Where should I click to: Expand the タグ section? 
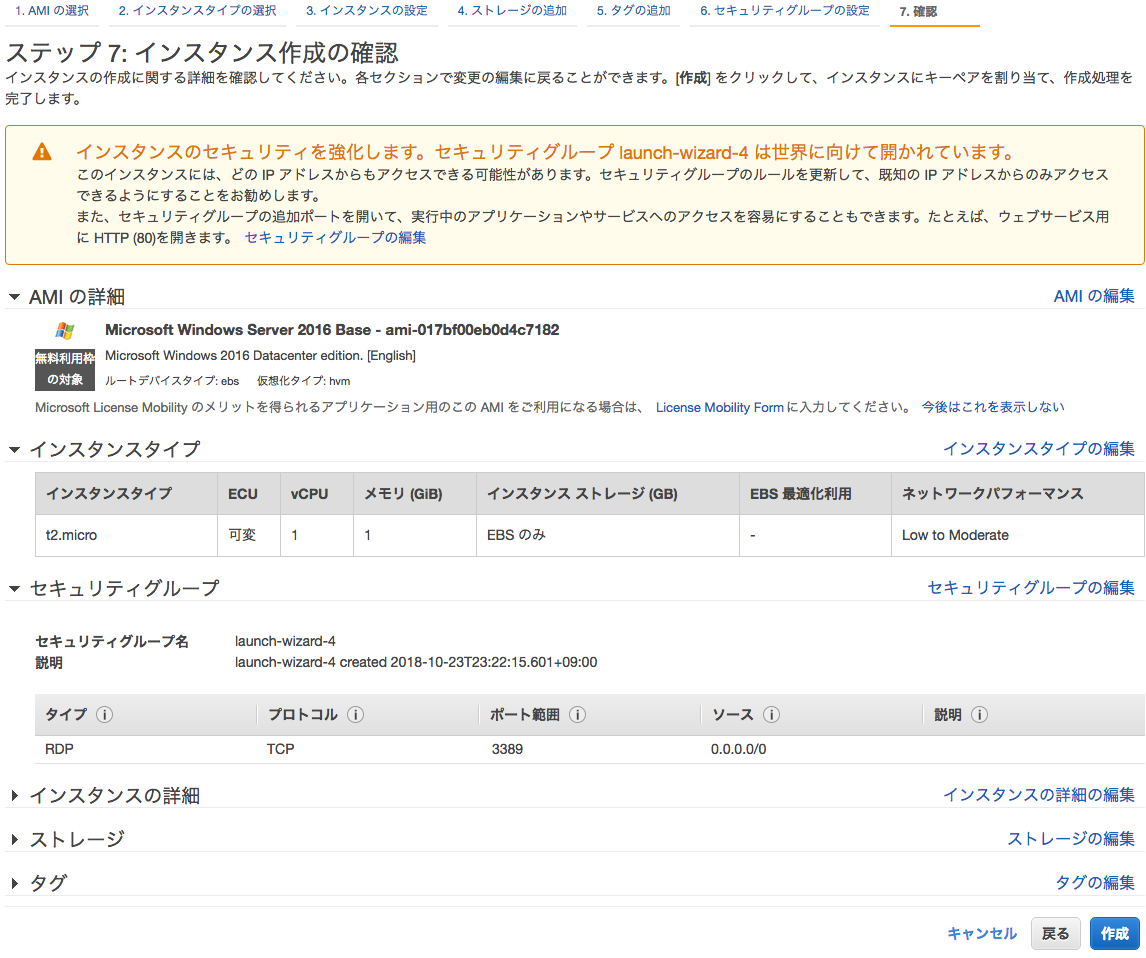pos(14,882)
